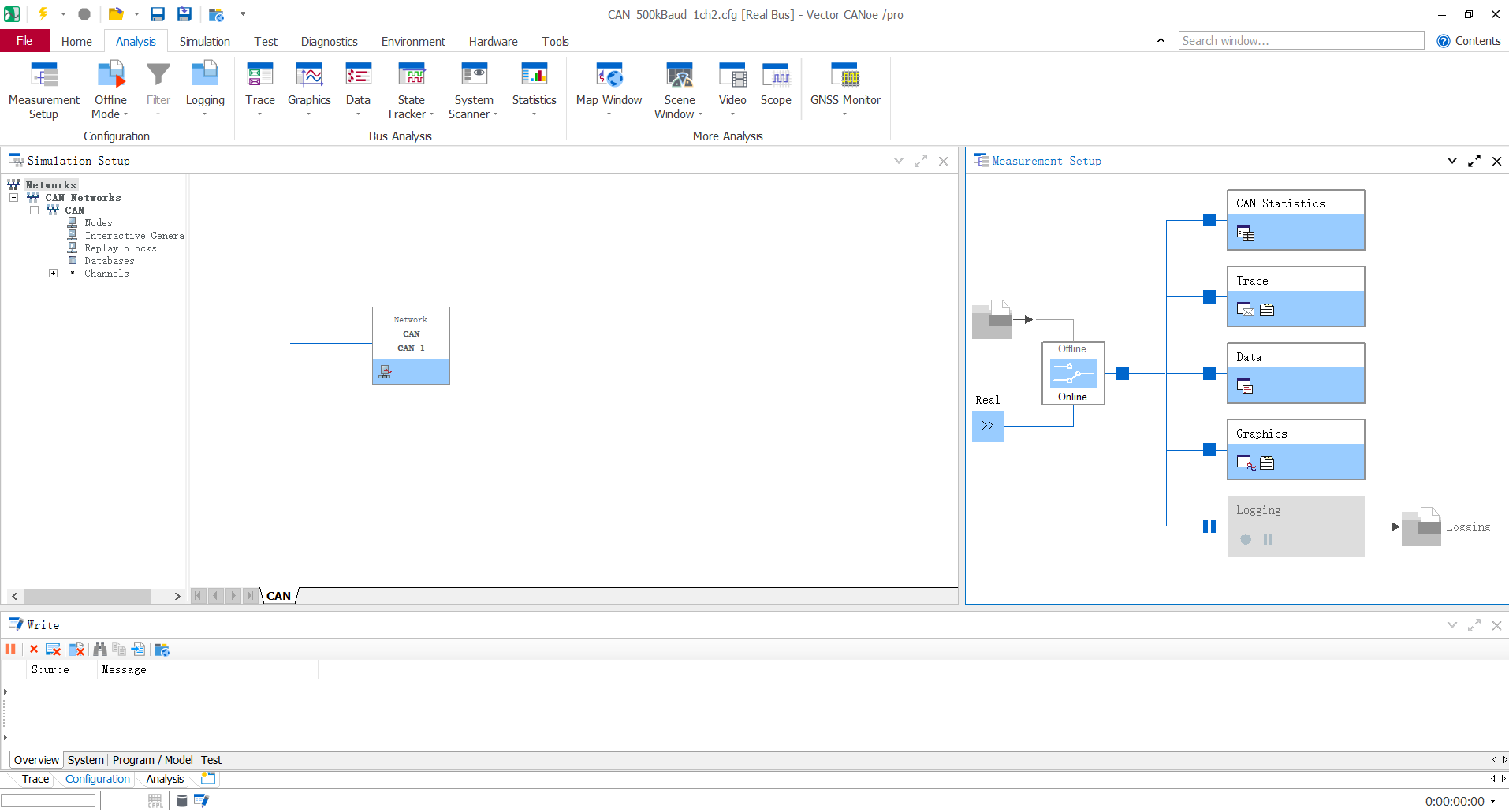Select the Program / Model tab
1509x812 pixels.
click(152, 760)
